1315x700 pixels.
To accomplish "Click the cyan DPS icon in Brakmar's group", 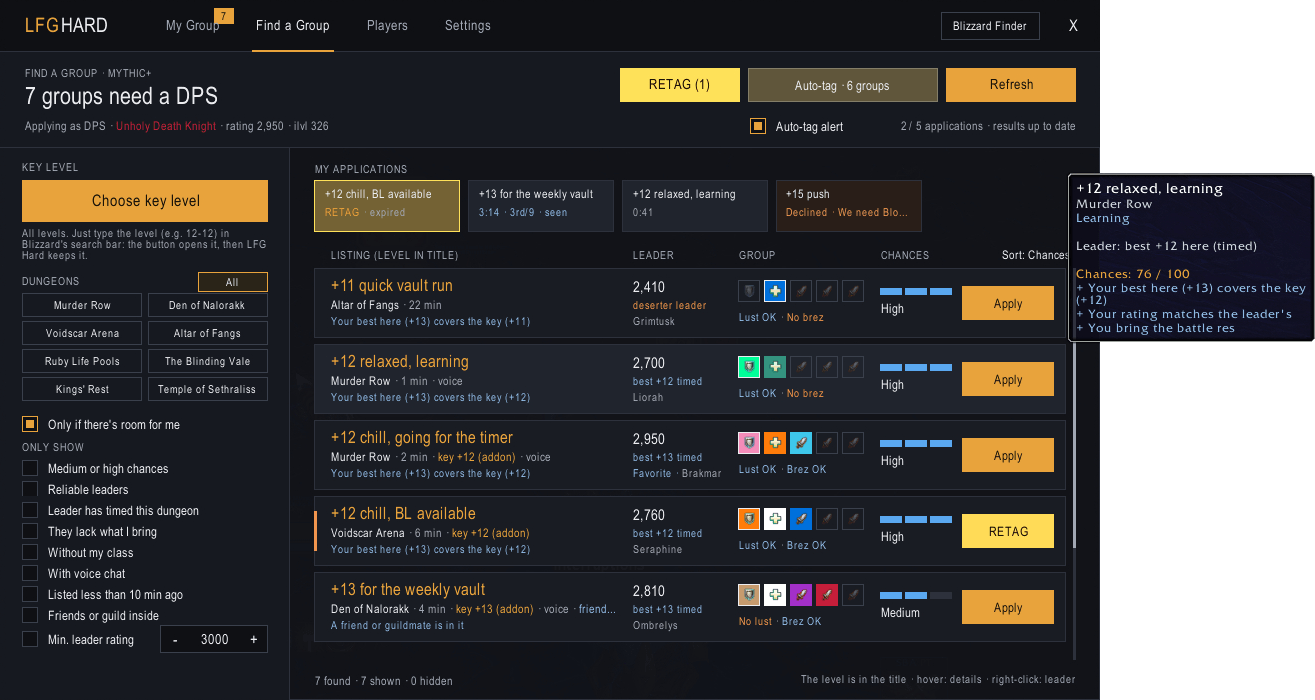I will 801,443.
